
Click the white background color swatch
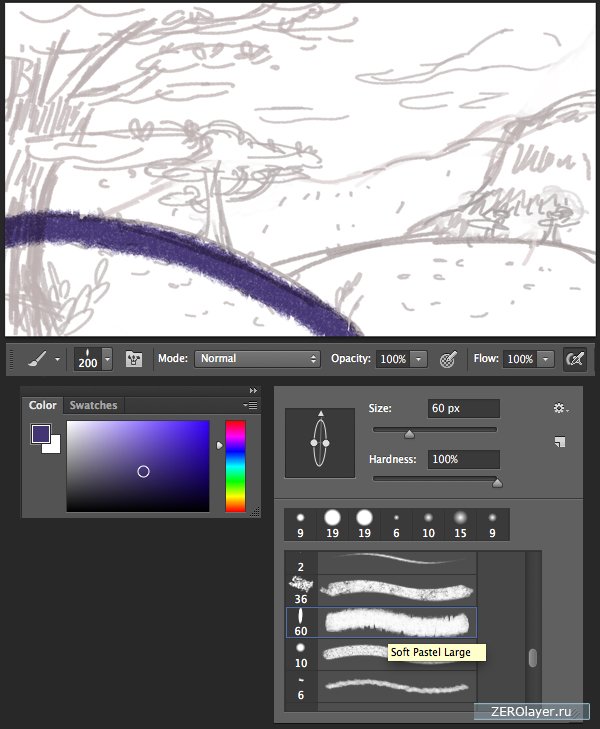coord(53,446)
